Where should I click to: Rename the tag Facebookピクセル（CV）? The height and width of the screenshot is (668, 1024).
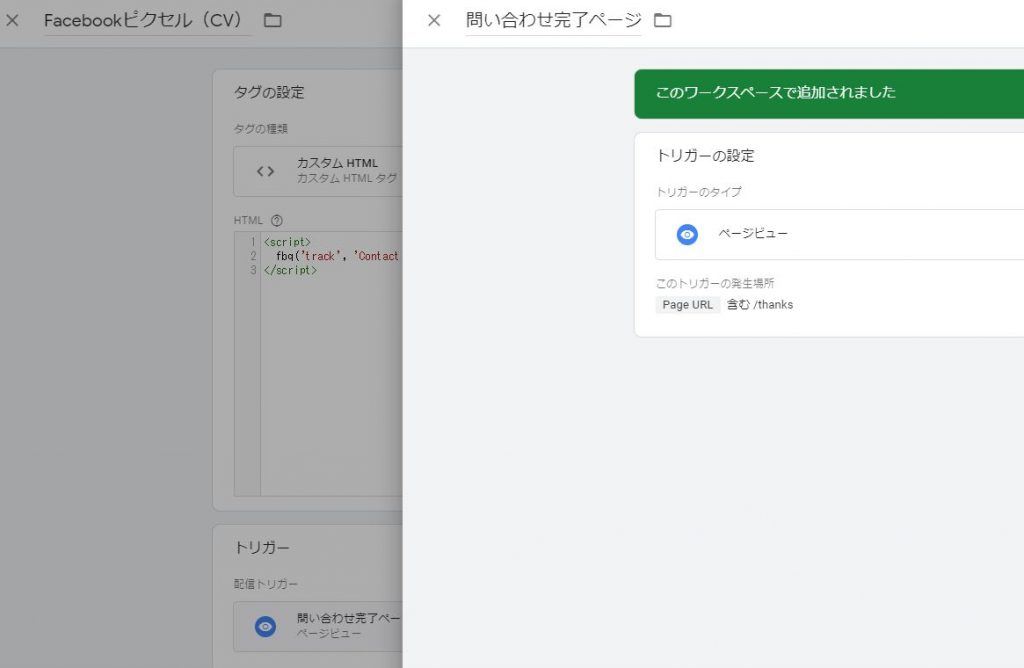(x=145, y=19)
